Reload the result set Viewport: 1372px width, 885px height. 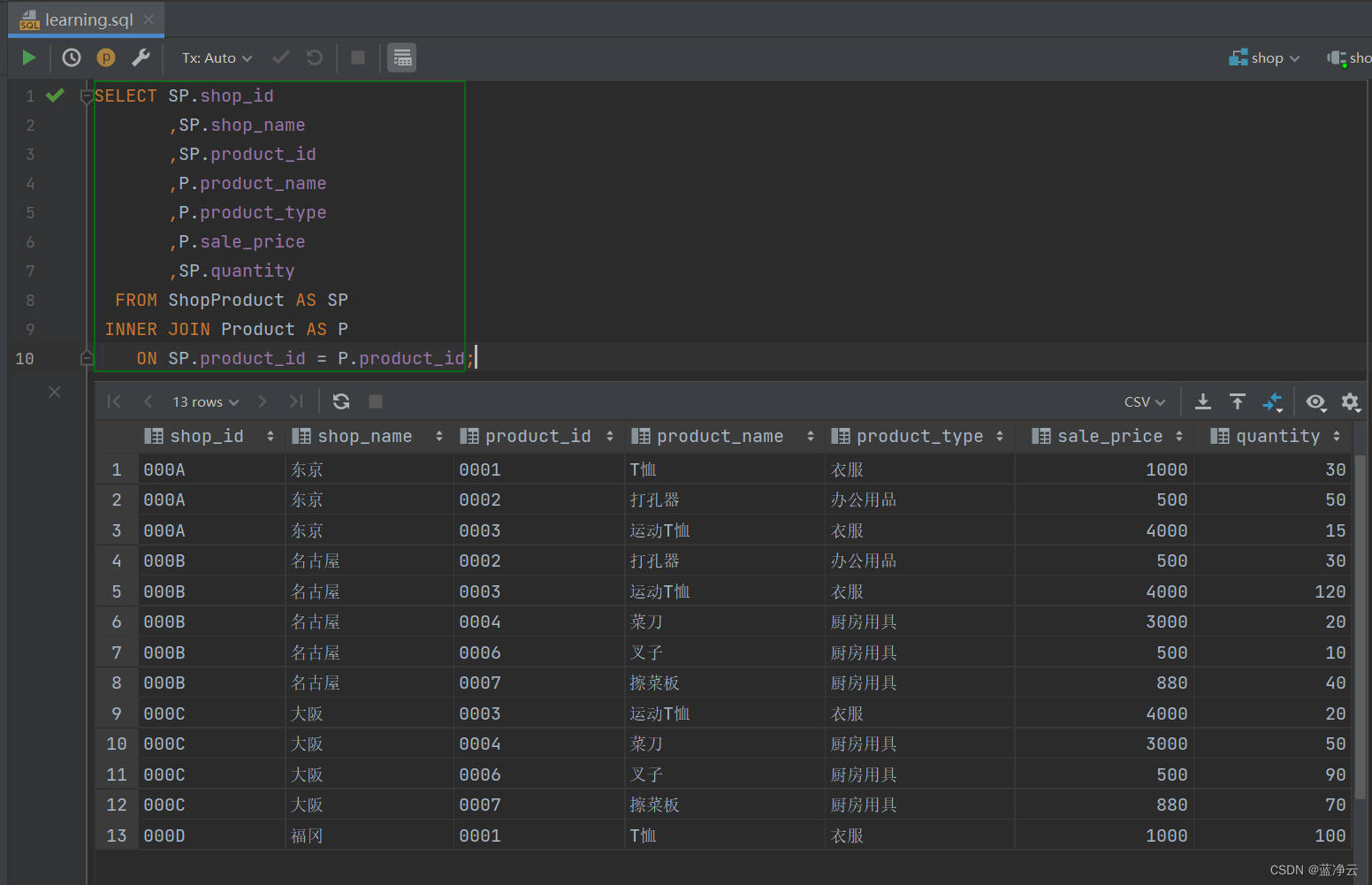341,401
